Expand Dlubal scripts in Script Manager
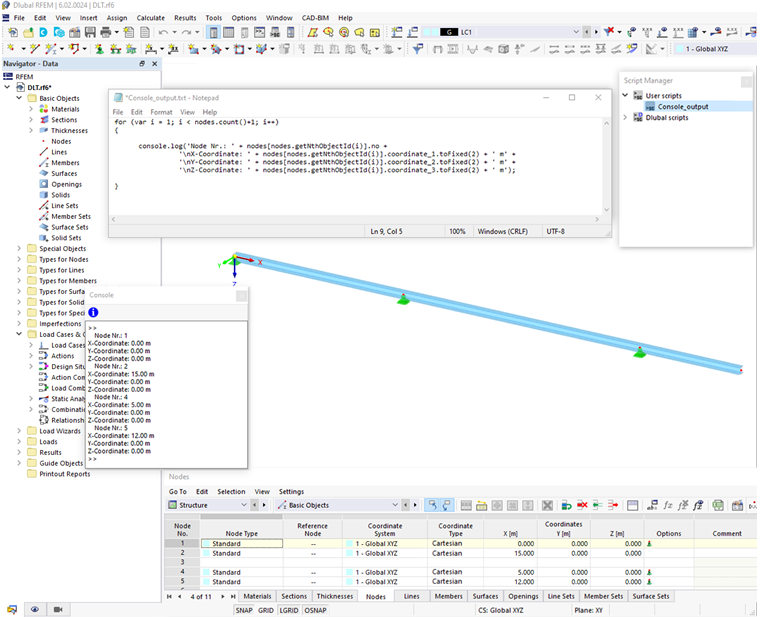Screen dimensions: 760x617 (625, 117)
